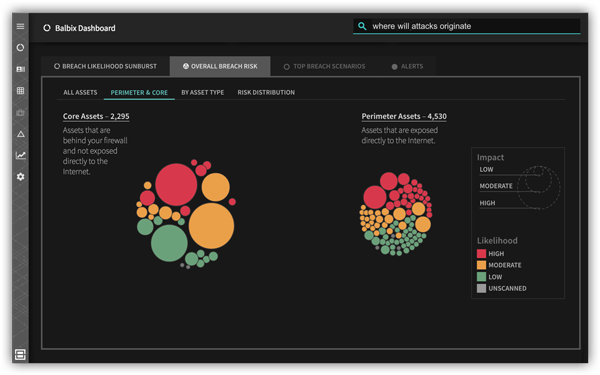The height and width of the screenshot is (375, 600).
Task: Switch to Breach Likelihood Sunburst tab
Action: (x=105, y=67)
